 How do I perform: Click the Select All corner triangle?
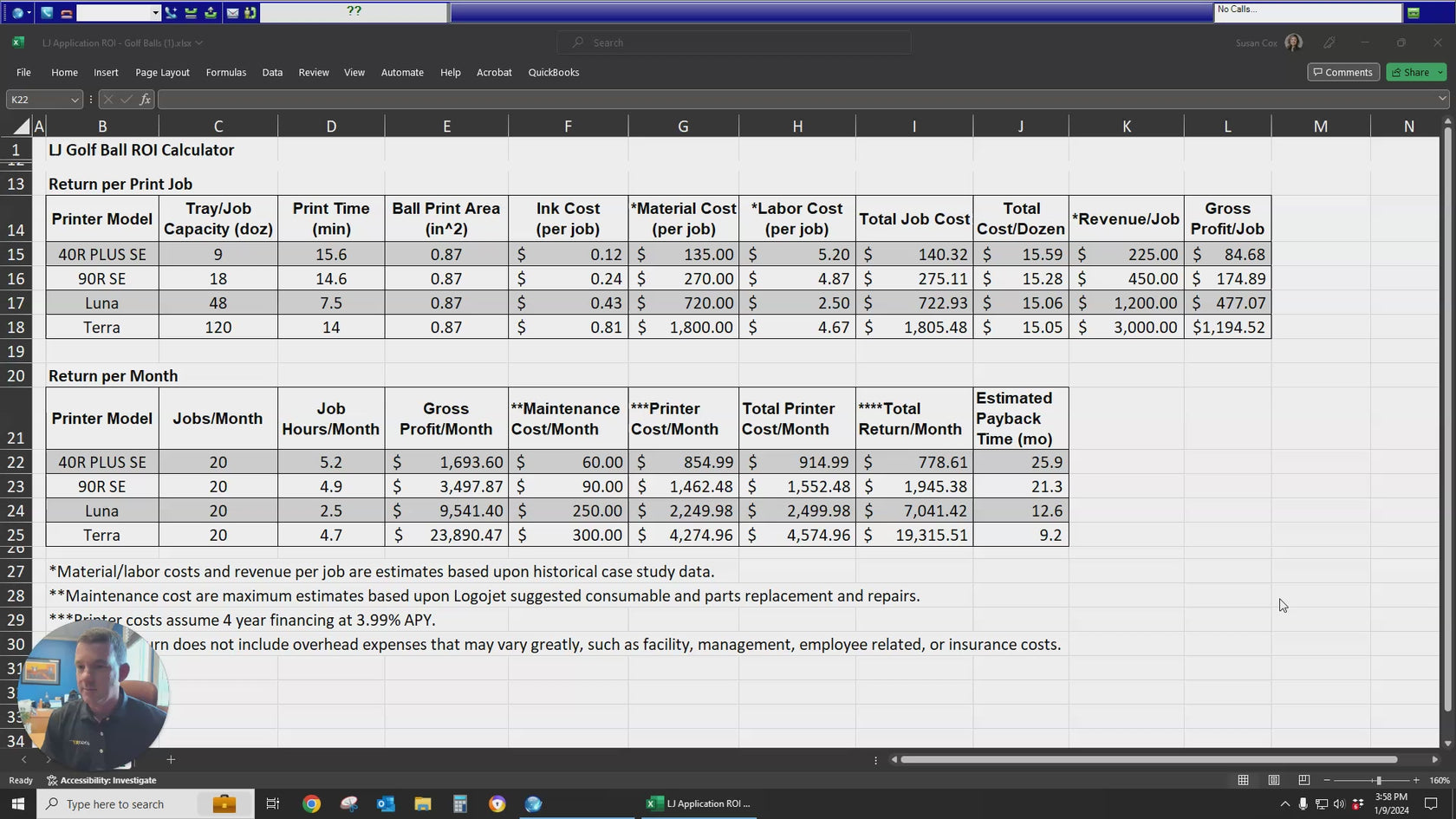(21, 127)
